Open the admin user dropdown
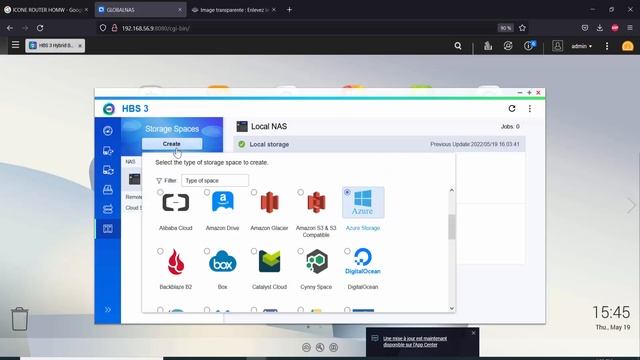 582,46
